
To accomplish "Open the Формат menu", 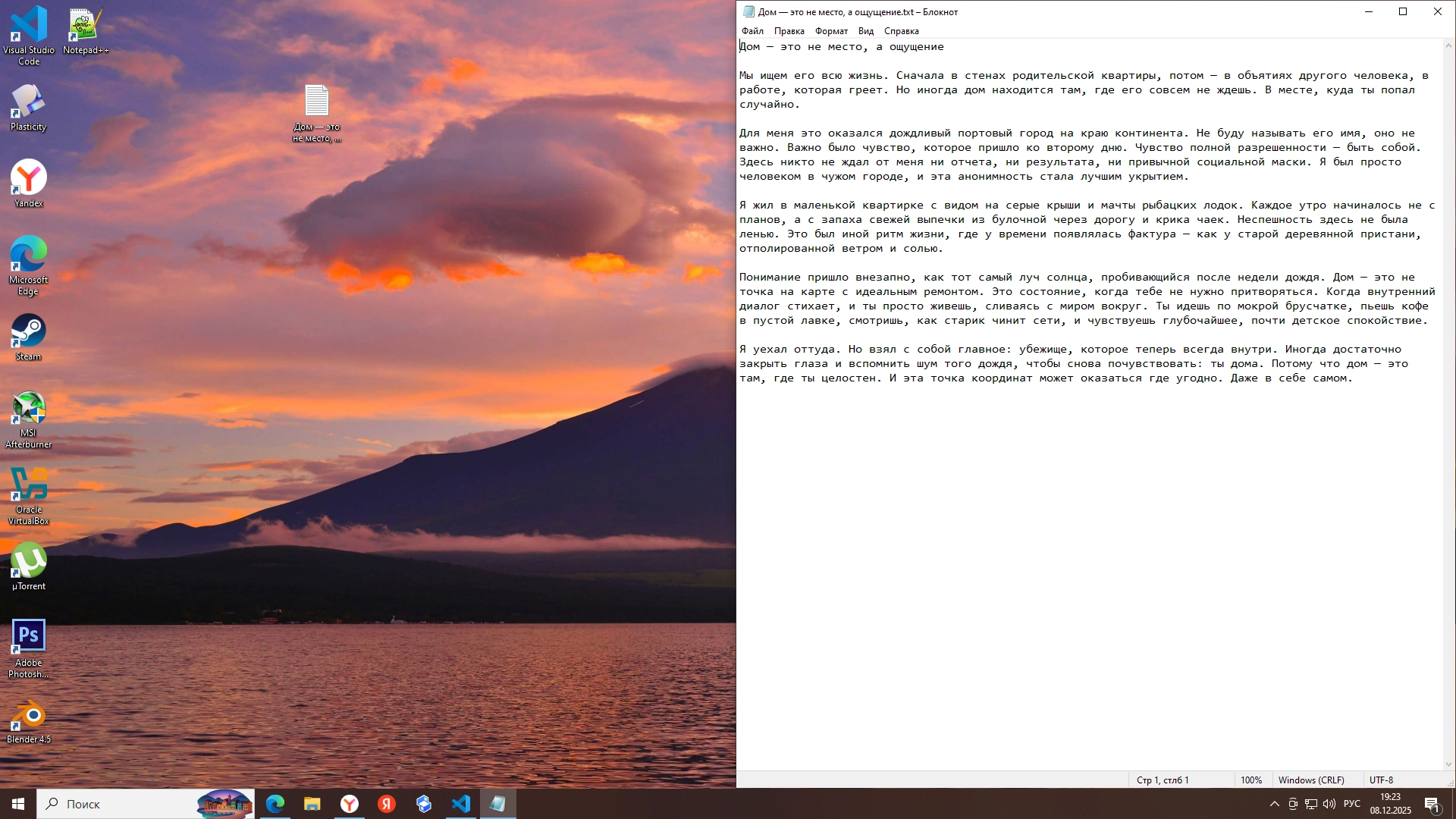I will coord(831,31).
